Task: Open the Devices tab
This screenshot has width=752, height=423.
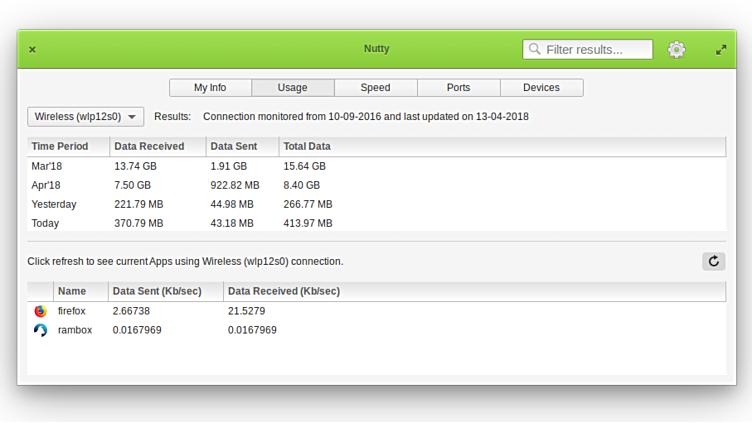Action: 541,88
